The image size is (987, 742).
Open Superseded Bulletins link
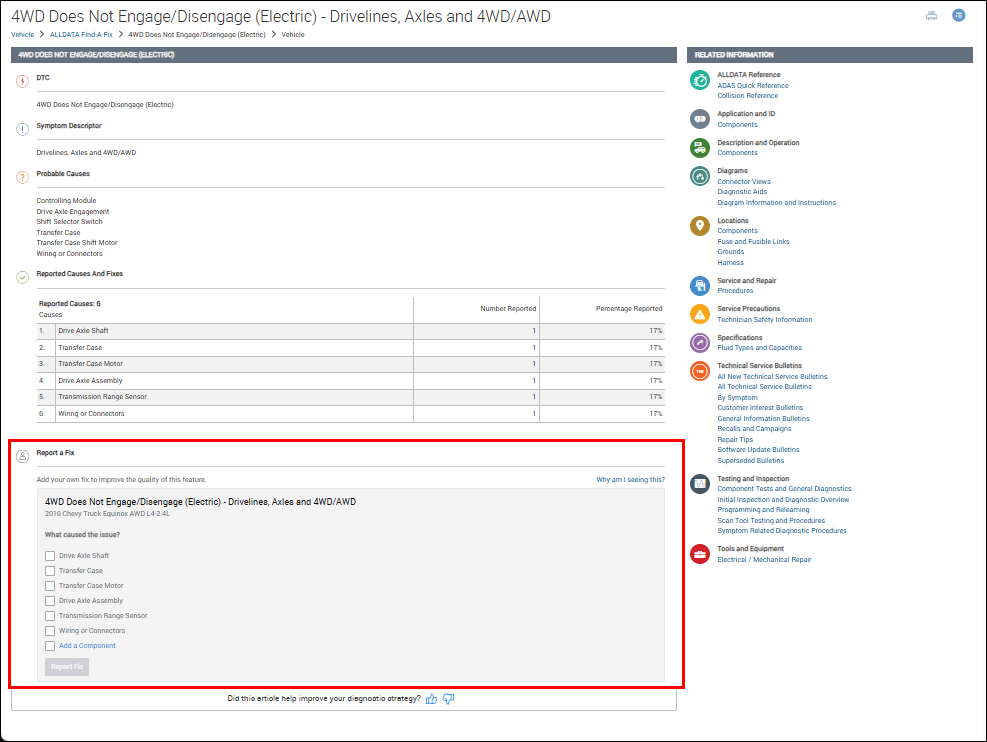point(751,461)
